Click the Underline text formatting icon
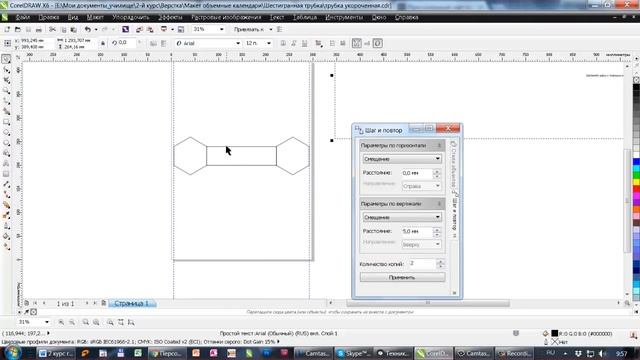This screenshot has width=640, height=360. (x=304, y=43)
